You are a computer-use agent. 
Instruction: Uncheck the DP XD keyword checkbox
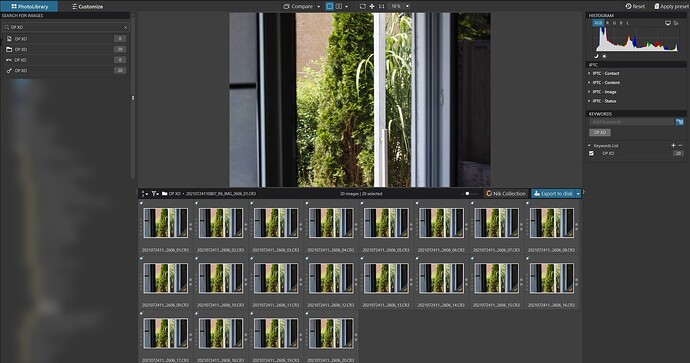pyautogui.click(x=591, y=153)
